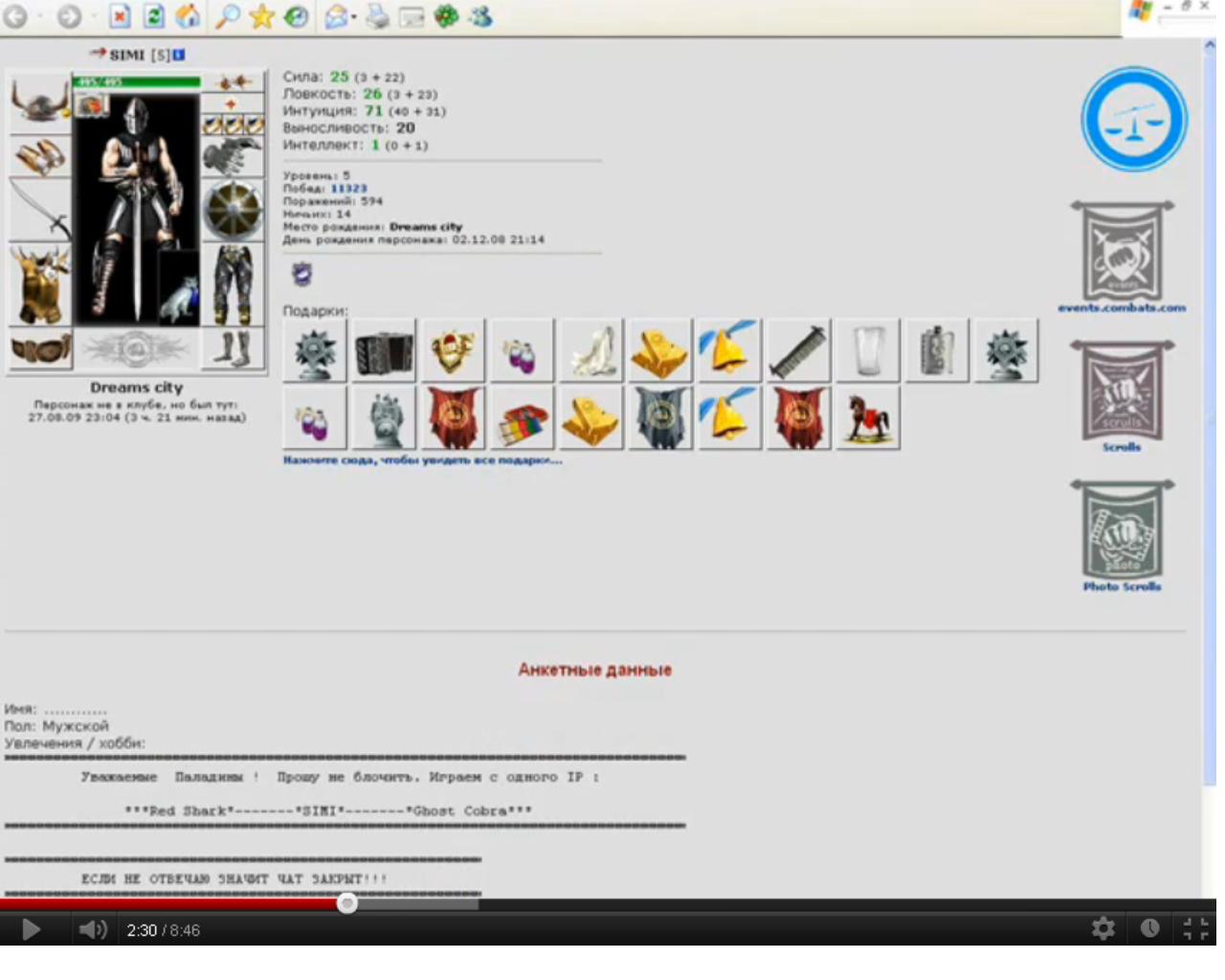Click the metal flask gift icon
Viewport: 1225px width, 980px height.
pos(936,351)
